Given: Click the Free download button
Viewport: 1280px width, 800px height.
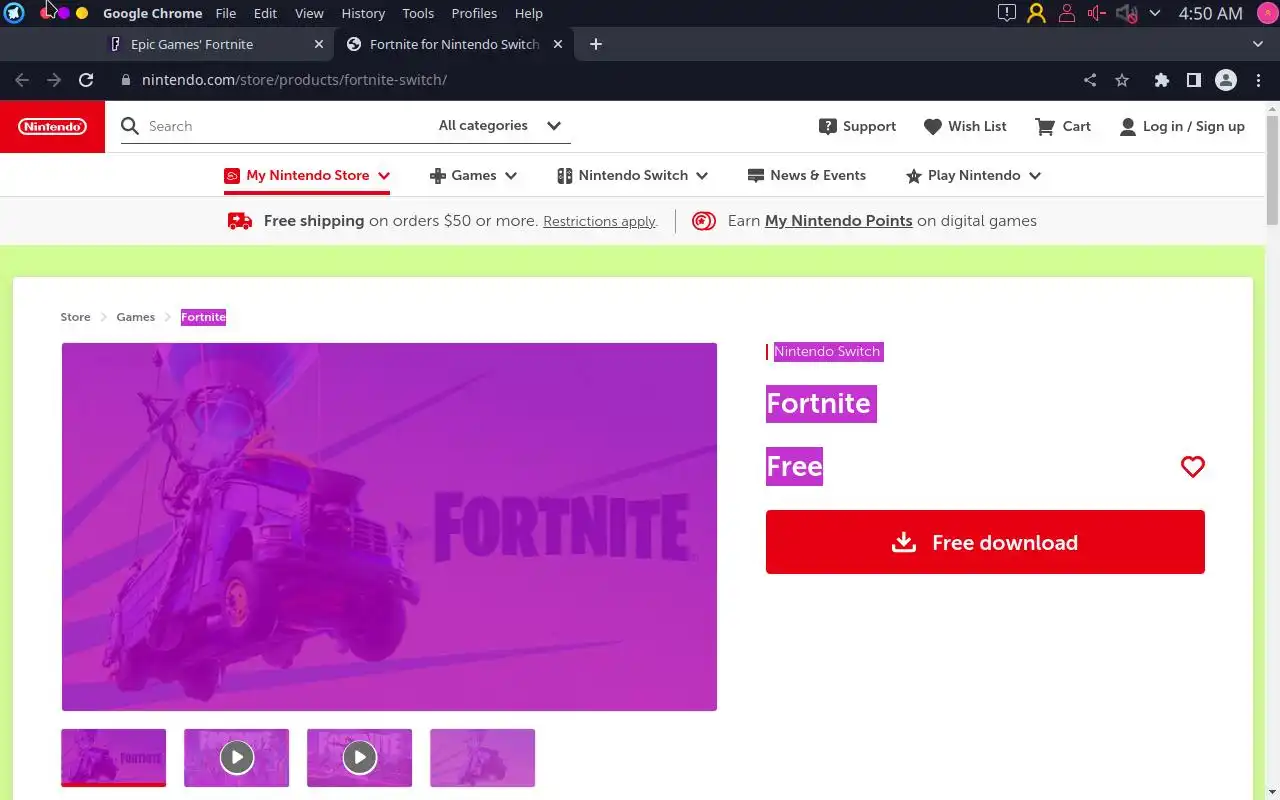Looking at the screenshot, I should click(x=985, y=542).
